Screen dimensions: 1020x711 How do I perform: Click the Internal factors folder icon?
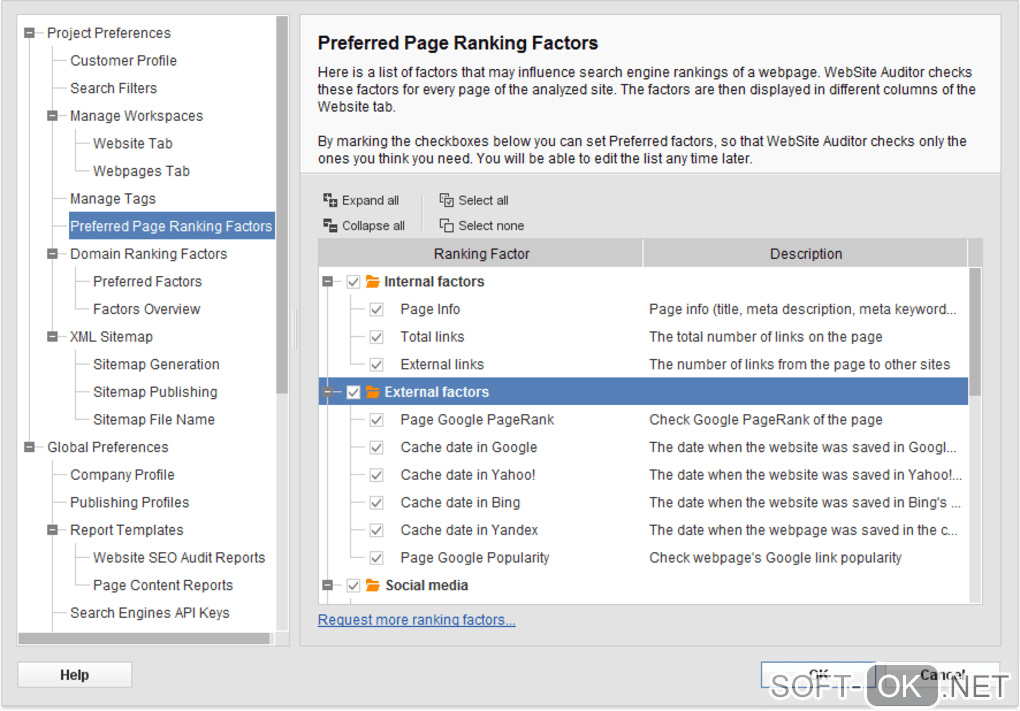pyautogui.click(x=373, y=282)
